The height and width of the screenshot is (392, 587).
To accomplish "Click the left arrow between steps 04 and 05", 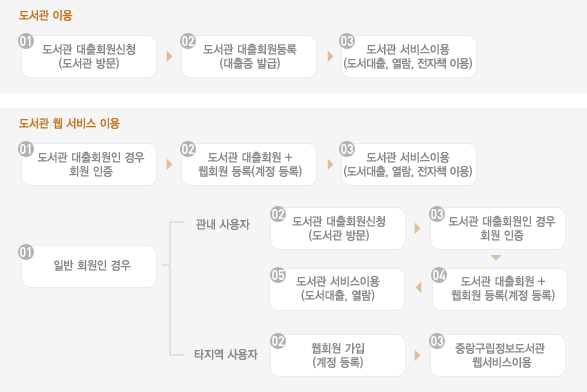I will [419, 288].
